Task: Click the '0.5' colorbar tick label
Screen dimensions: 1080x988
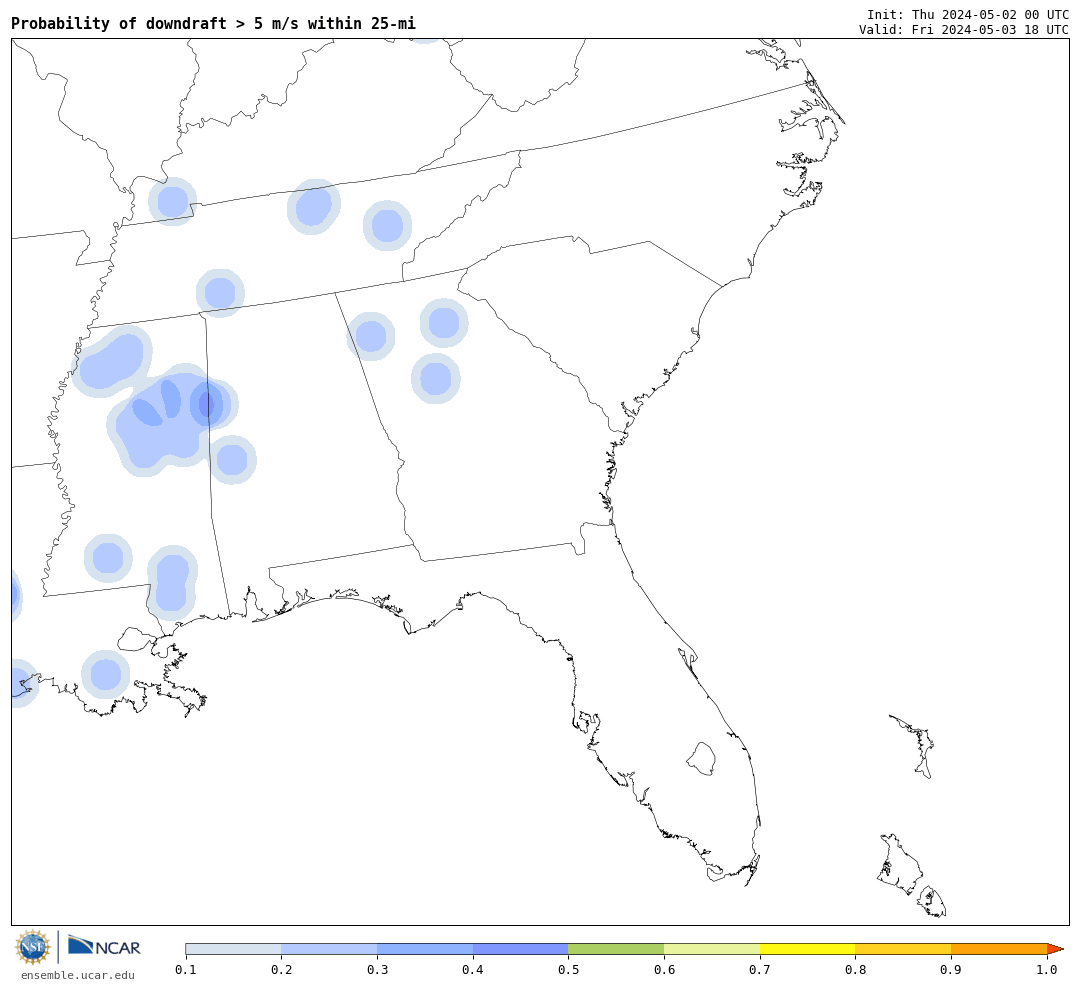Action: [x=568, y=969]
